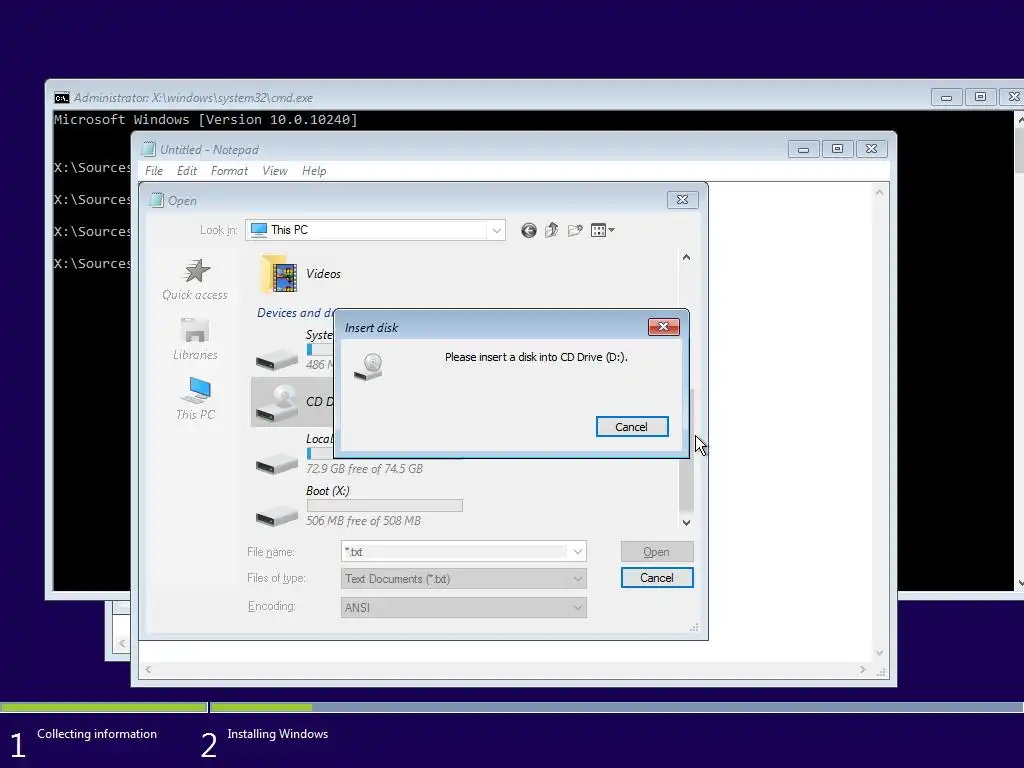Click the 'Microsoft Windows [Version 10.0.10240]' line in cmd
The image size is (1024, 768).
[206, 120]
